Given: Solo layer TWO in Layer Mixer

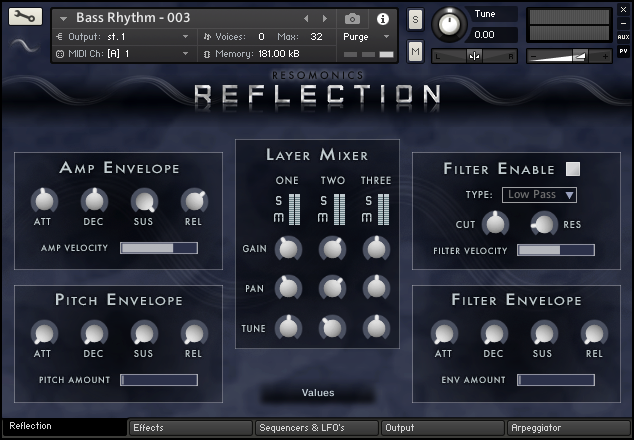Looking at the screenshot, I should click(323, 200).
